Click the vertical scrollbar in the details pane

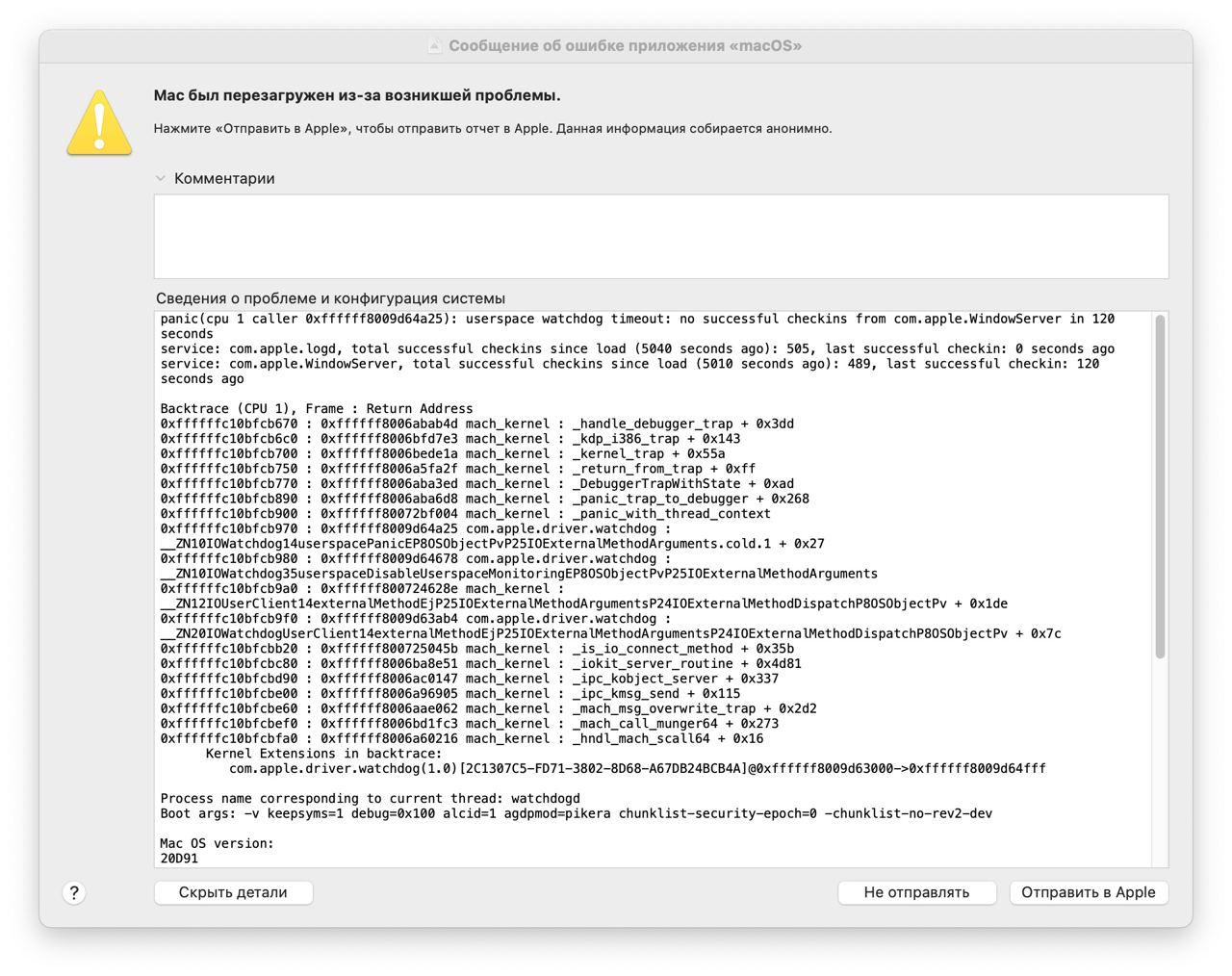[1160, 486]
